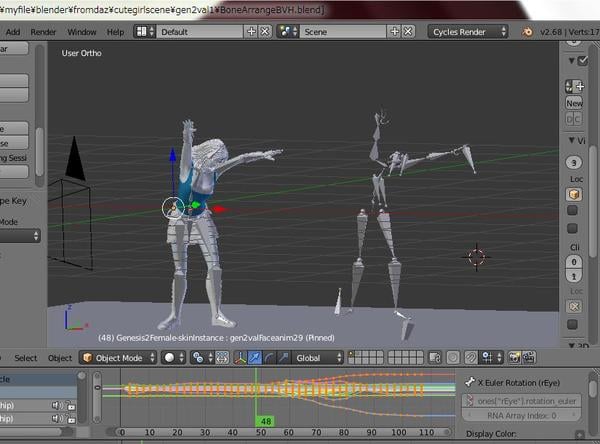Select the translate manipulator arrow icon
600x444 pixels.
click(255, 357)
